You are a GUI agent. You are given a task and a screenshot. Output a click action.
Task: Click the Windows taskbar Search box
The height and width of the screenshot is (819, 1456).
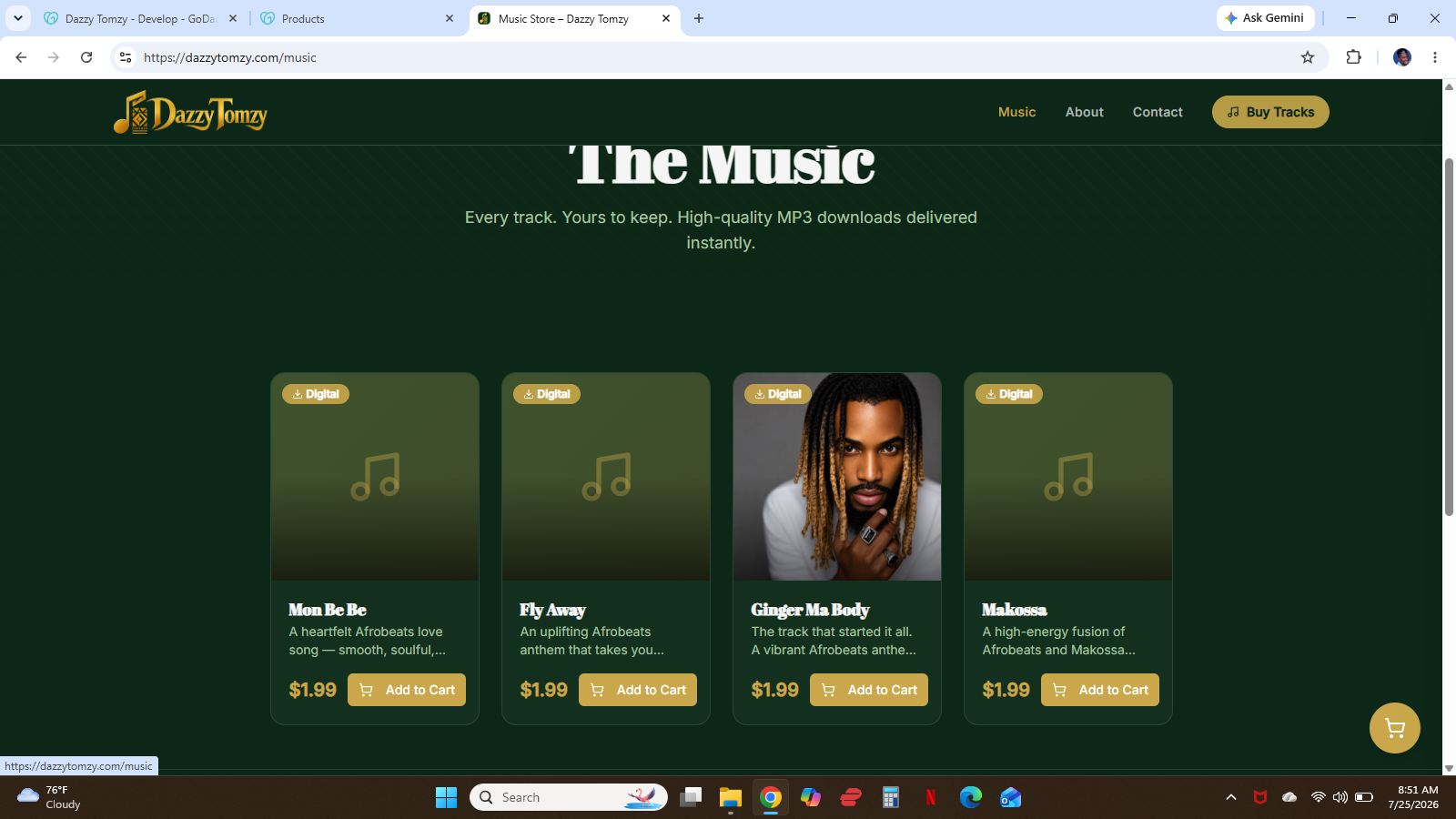click(569, 797)
